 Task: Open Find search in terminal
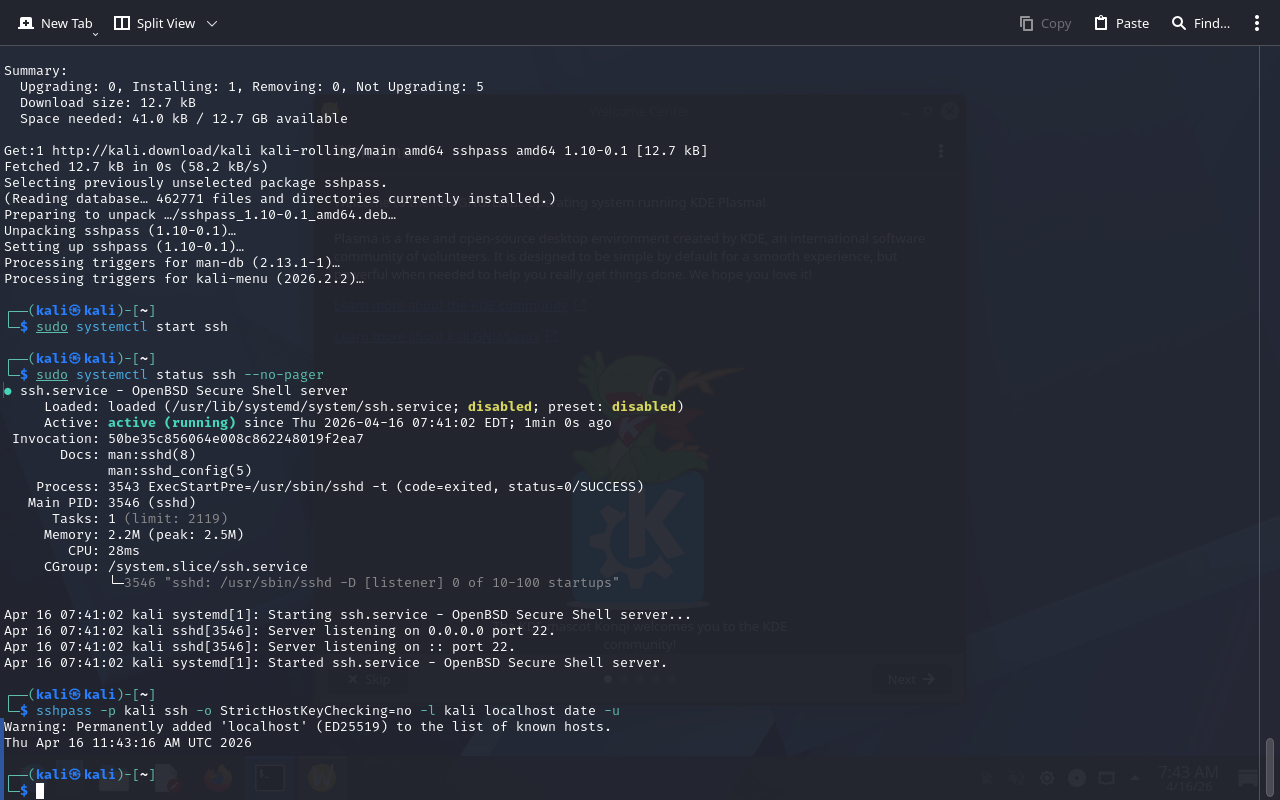(1200, 23)
